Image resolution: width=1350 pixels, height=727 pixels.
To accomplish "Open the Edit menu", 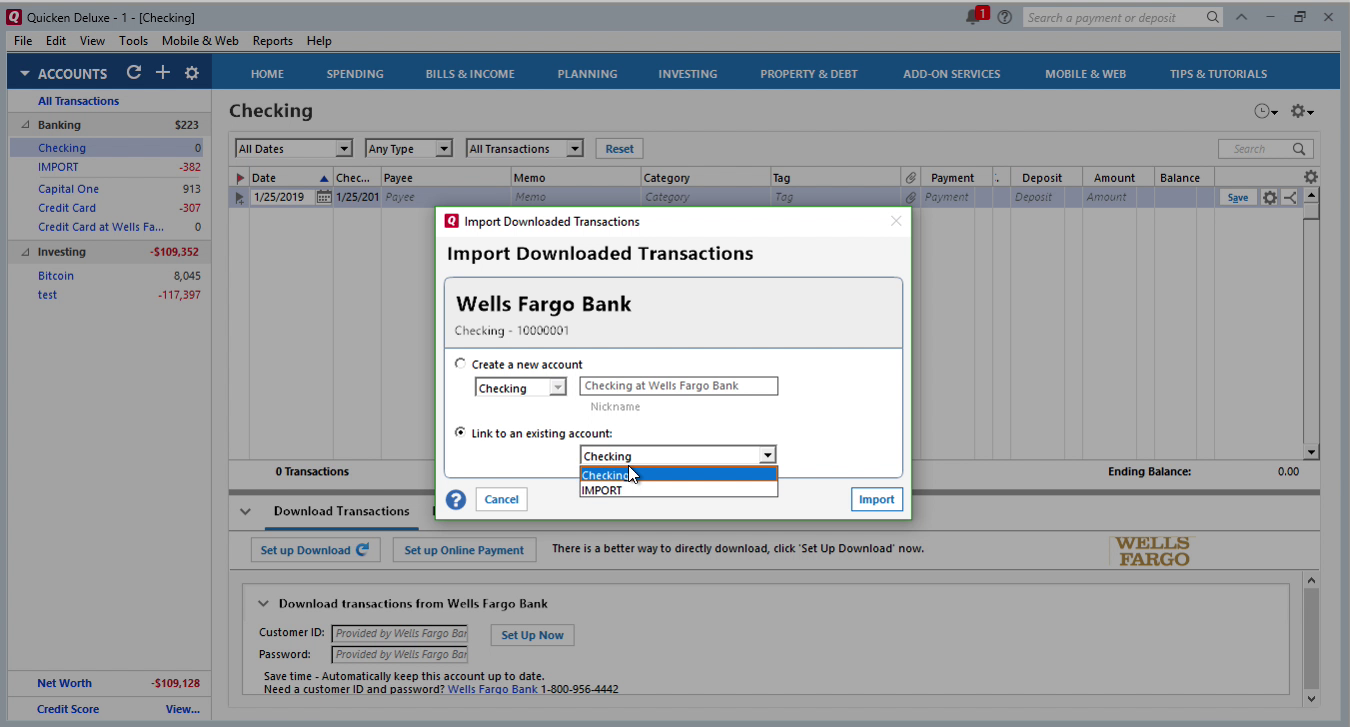I will [56, 41].
